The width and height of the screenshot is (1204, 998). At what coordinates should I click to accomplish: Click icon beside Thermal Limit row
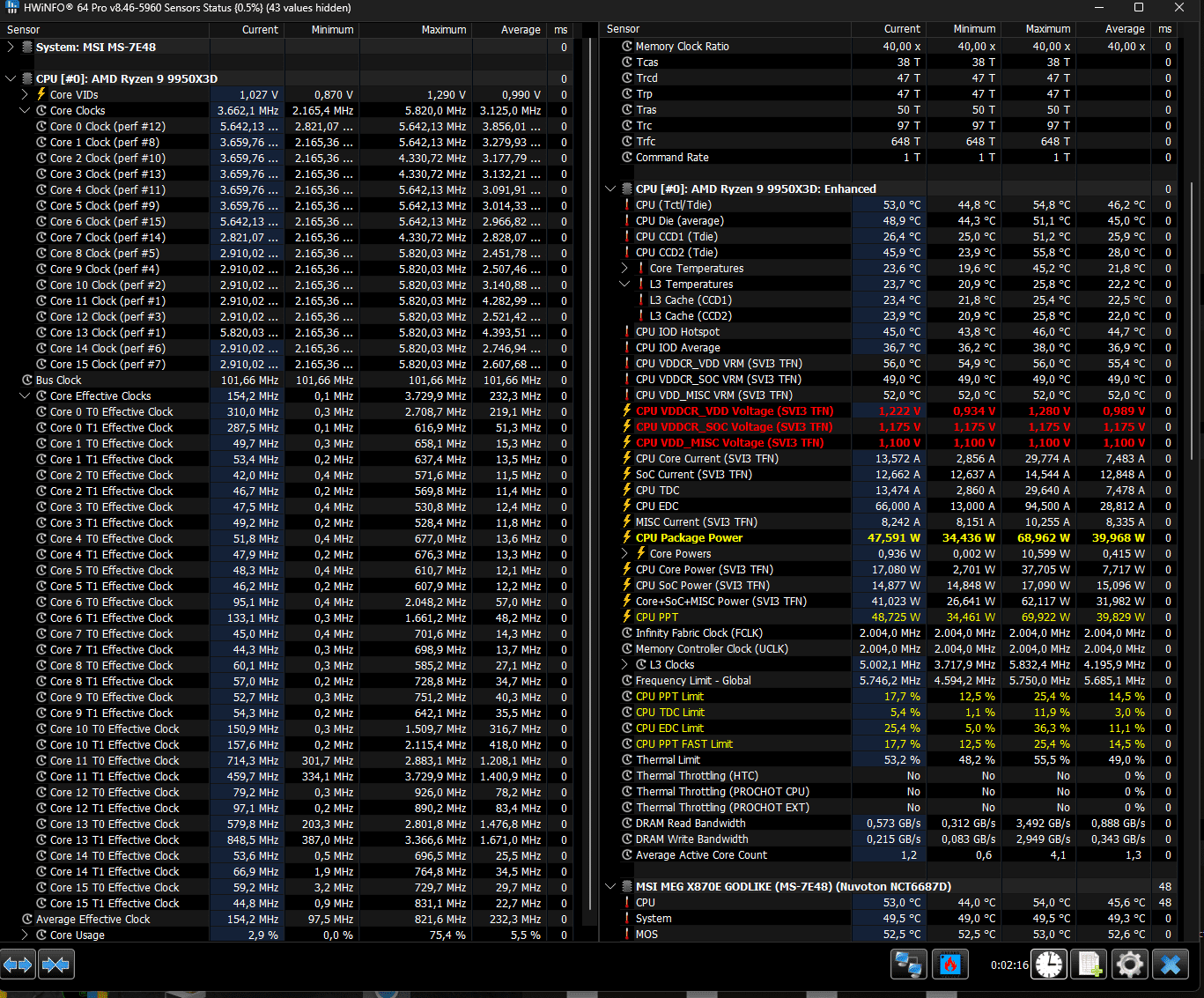pyautogui.click(x=627, y=759)
